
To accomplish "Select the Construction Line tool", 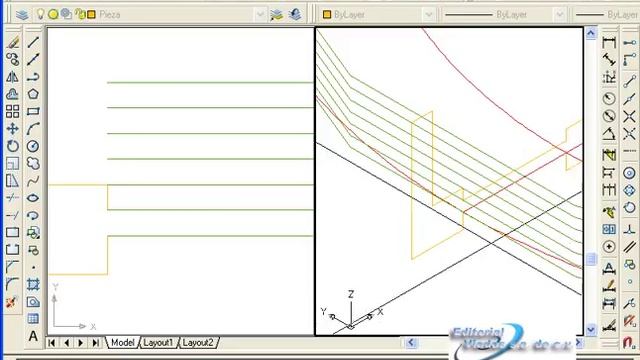I will pyautogui.click(x=33, y=60).
